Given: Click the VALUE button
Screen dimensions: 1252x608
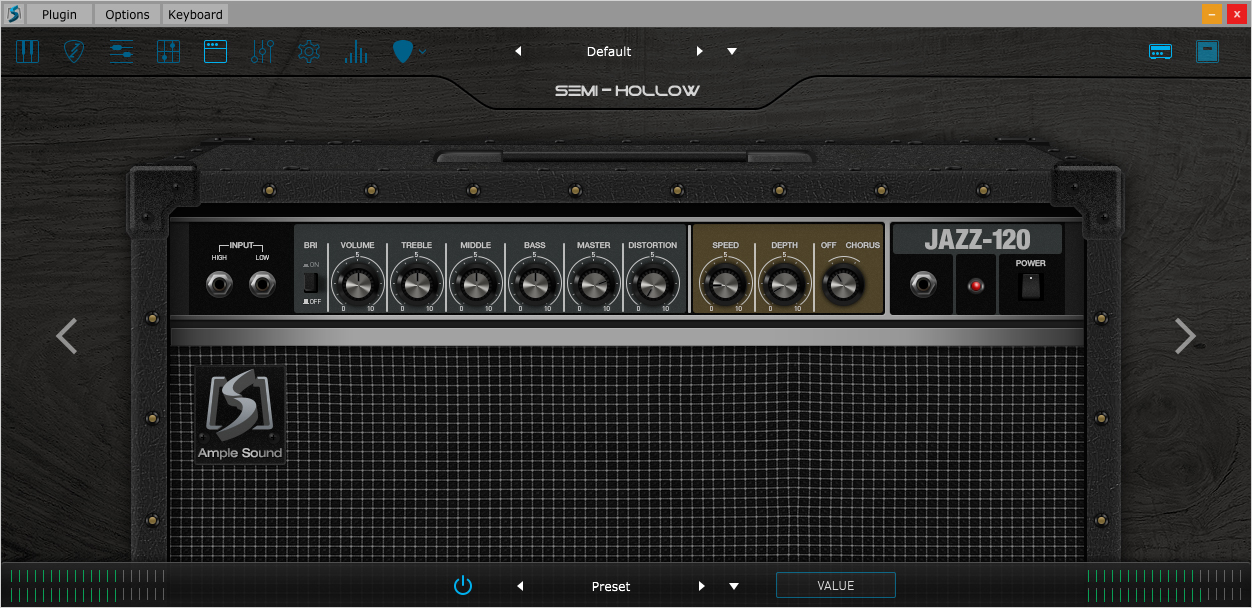Looking at the screenshot, I should (x=836, y=586).
